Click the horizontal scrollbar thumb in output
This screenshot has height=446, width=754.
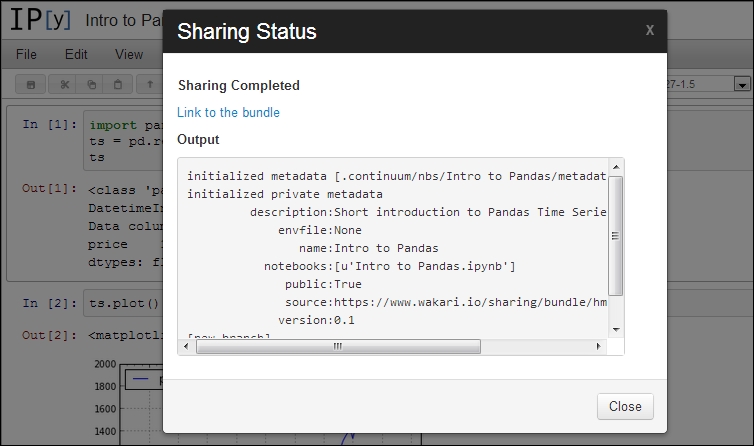338,346
